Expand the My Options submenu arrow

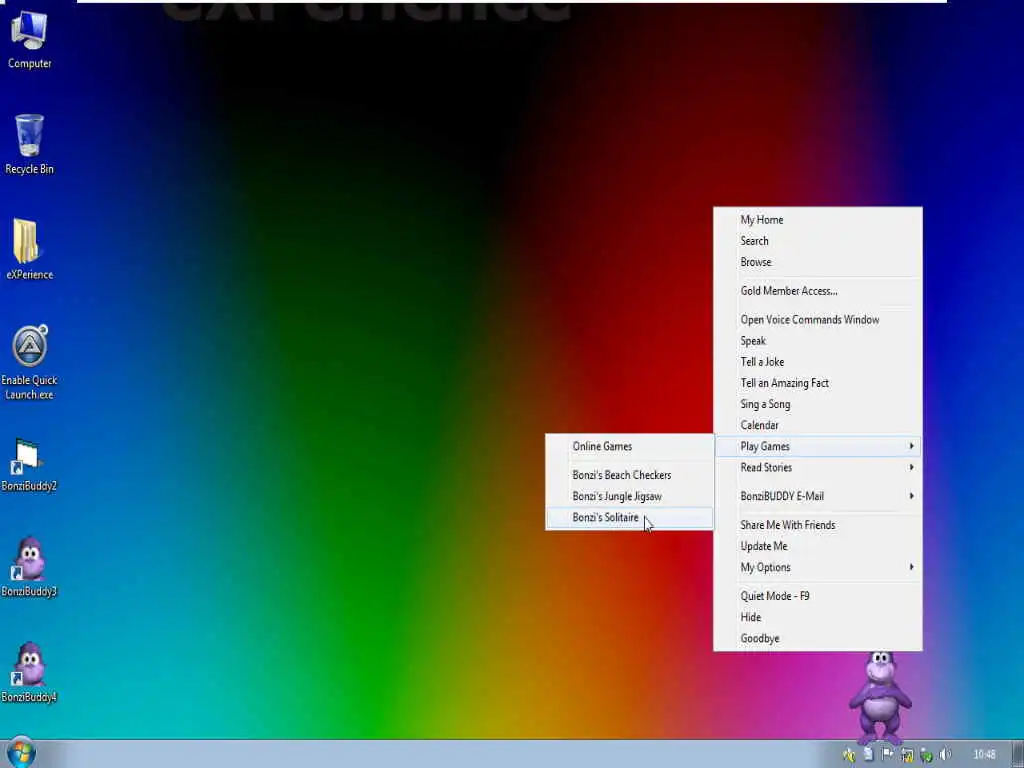(911, 567)
